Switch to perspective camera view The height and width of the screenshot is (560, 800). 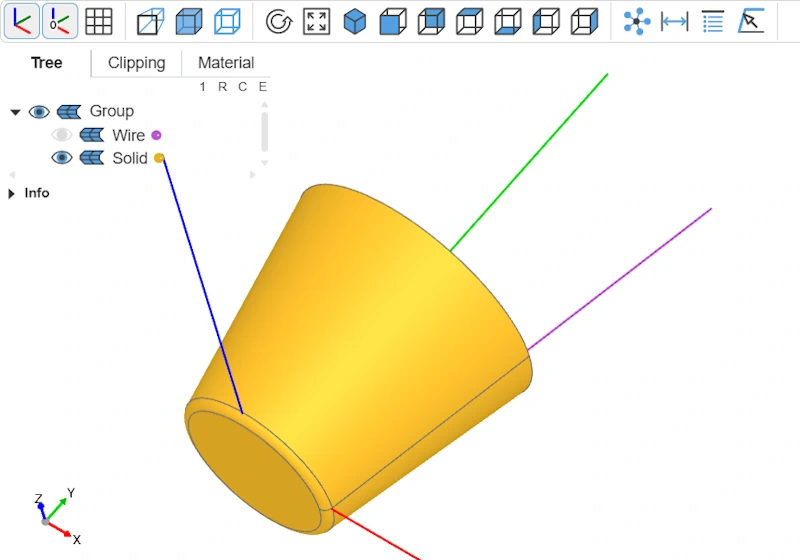click(151, 21)
